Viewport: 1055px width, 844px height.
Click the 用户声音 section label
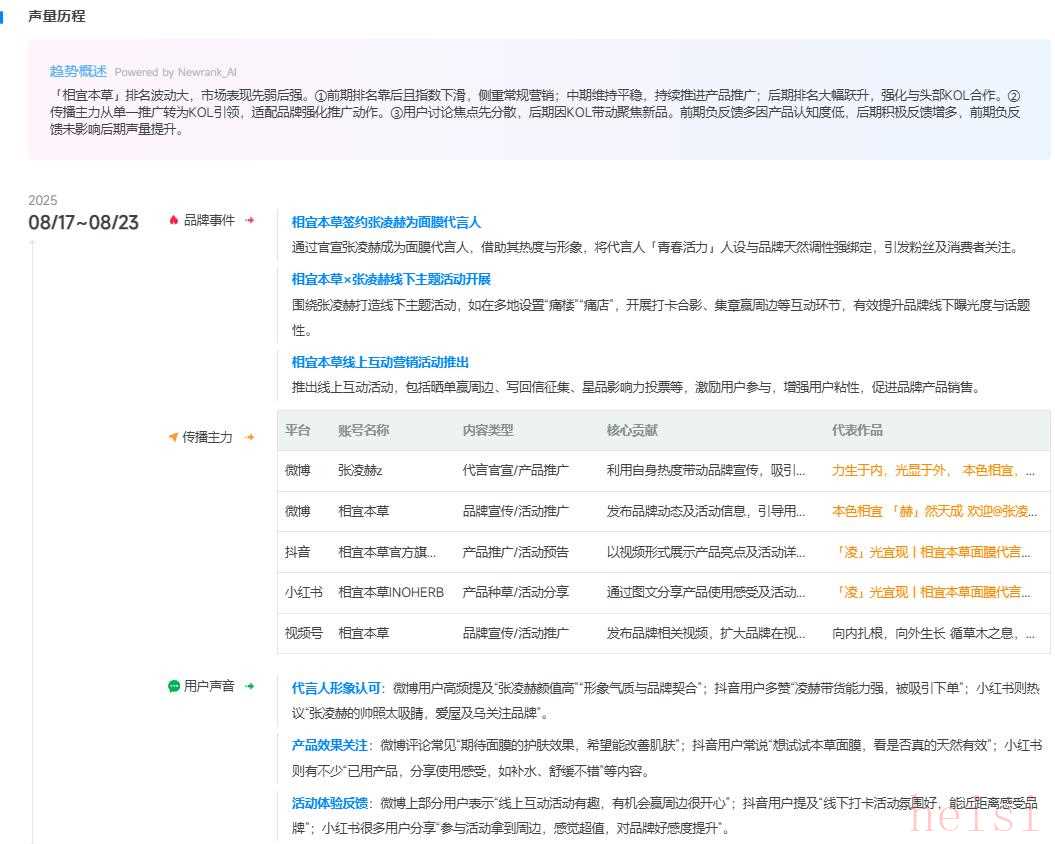[x=209, y=686]
